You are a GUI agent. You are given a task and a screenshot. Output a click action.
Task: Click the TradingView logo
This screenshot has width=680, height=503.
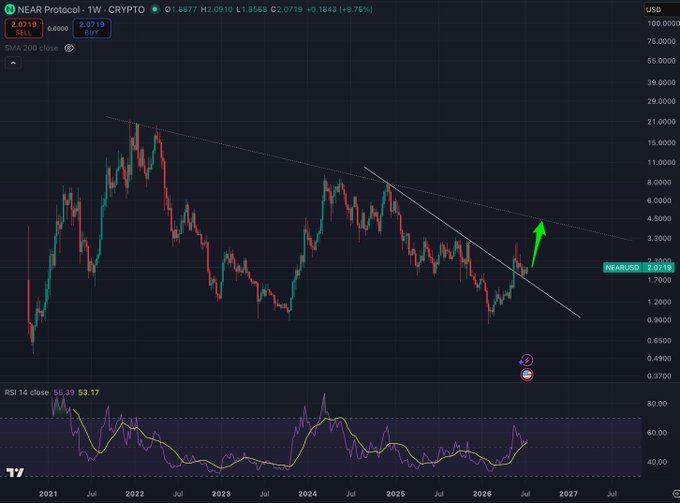(x=15, y=472)
